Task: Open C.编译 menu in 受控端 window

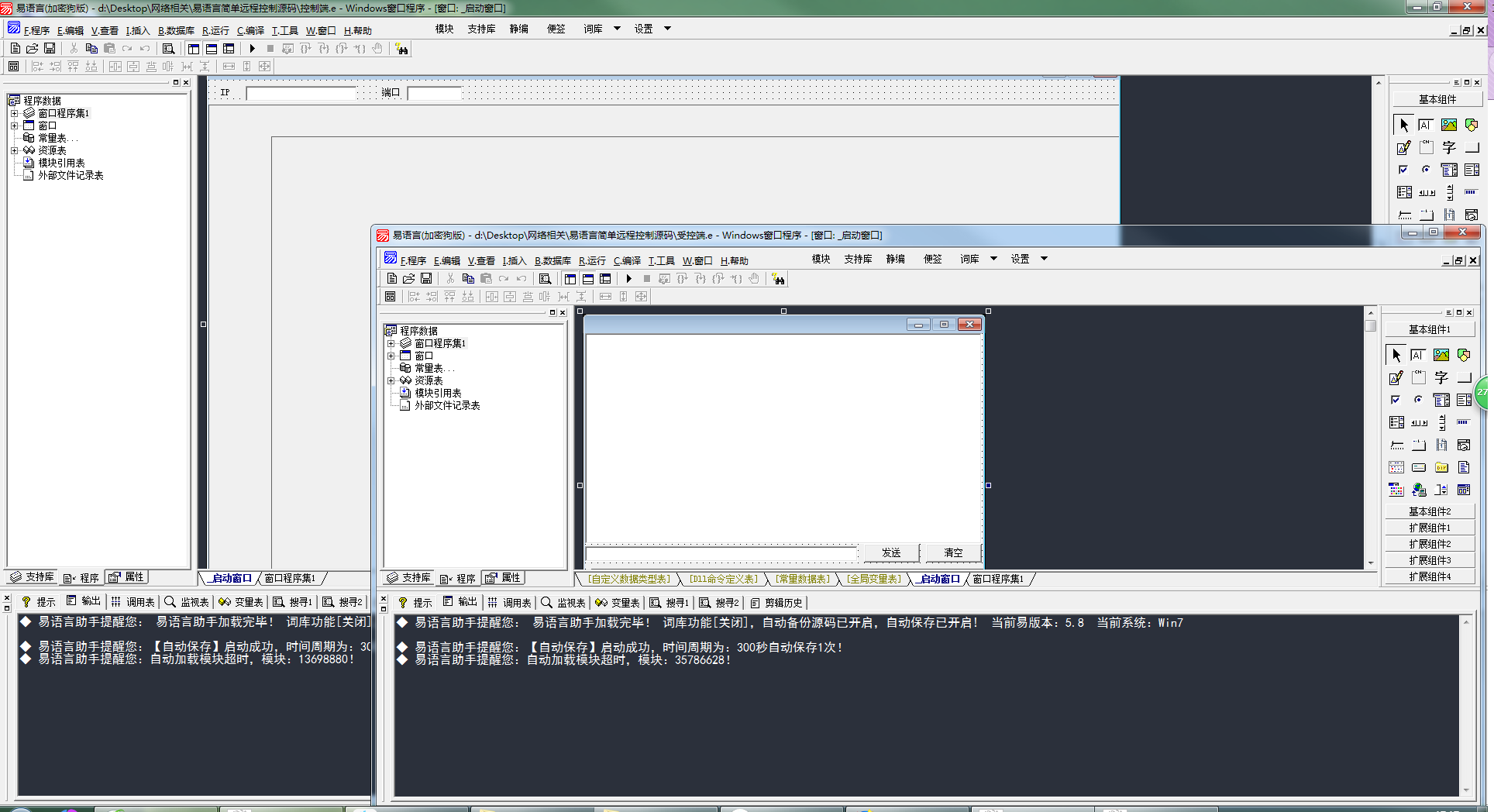Action: [627, 260]
